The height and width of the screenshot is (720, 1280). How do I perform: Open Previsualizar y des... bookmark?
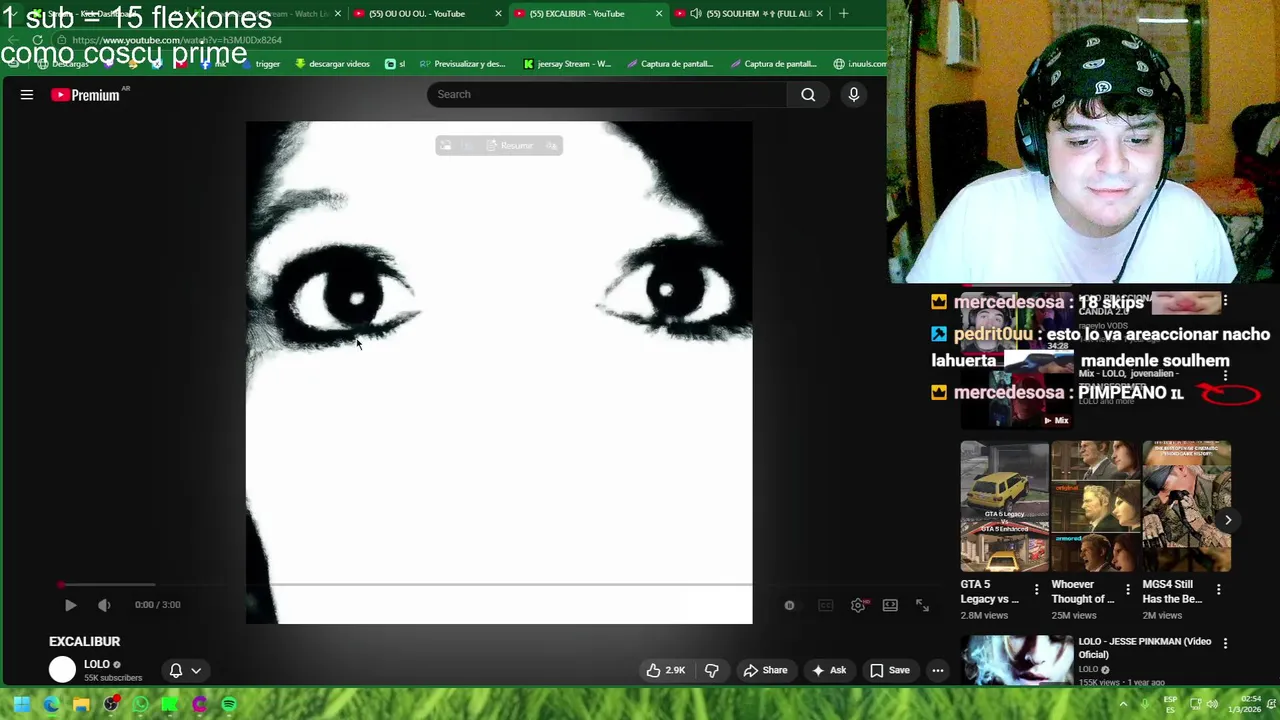coord(462,64)
